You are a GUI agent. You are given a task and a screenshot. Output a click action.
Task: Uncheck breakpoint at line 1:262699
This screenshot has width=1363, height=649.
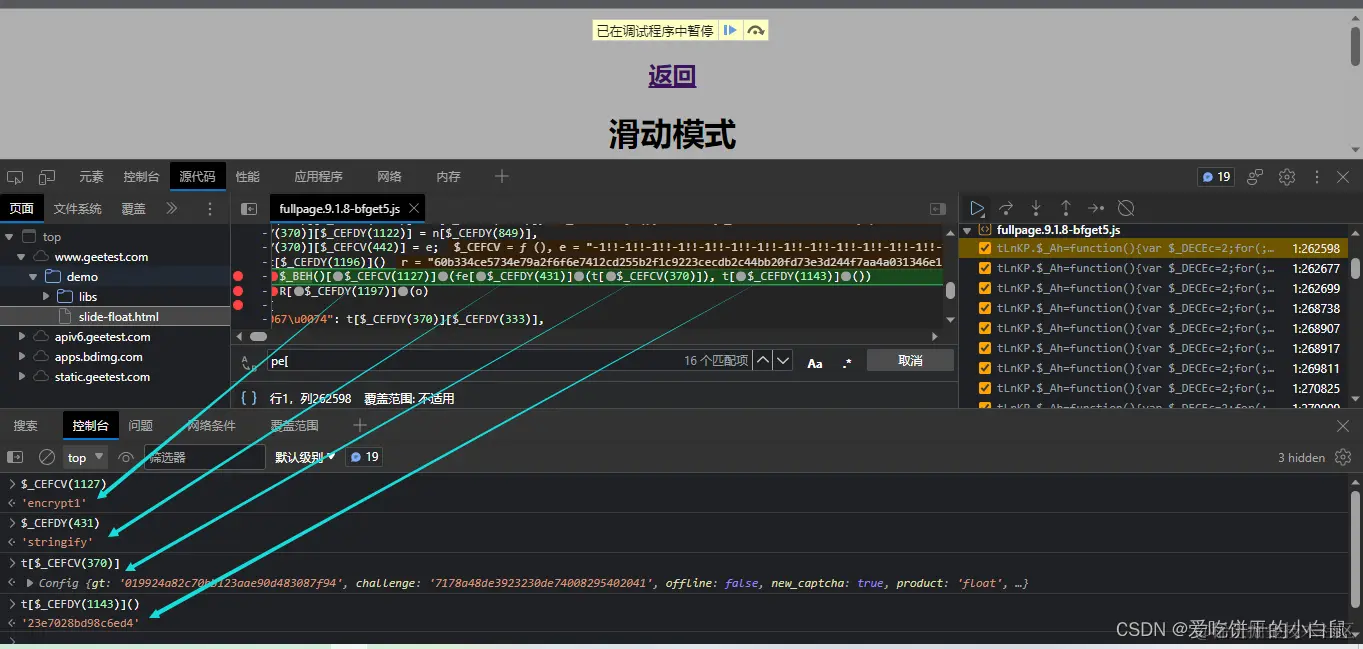click(985, 288)
